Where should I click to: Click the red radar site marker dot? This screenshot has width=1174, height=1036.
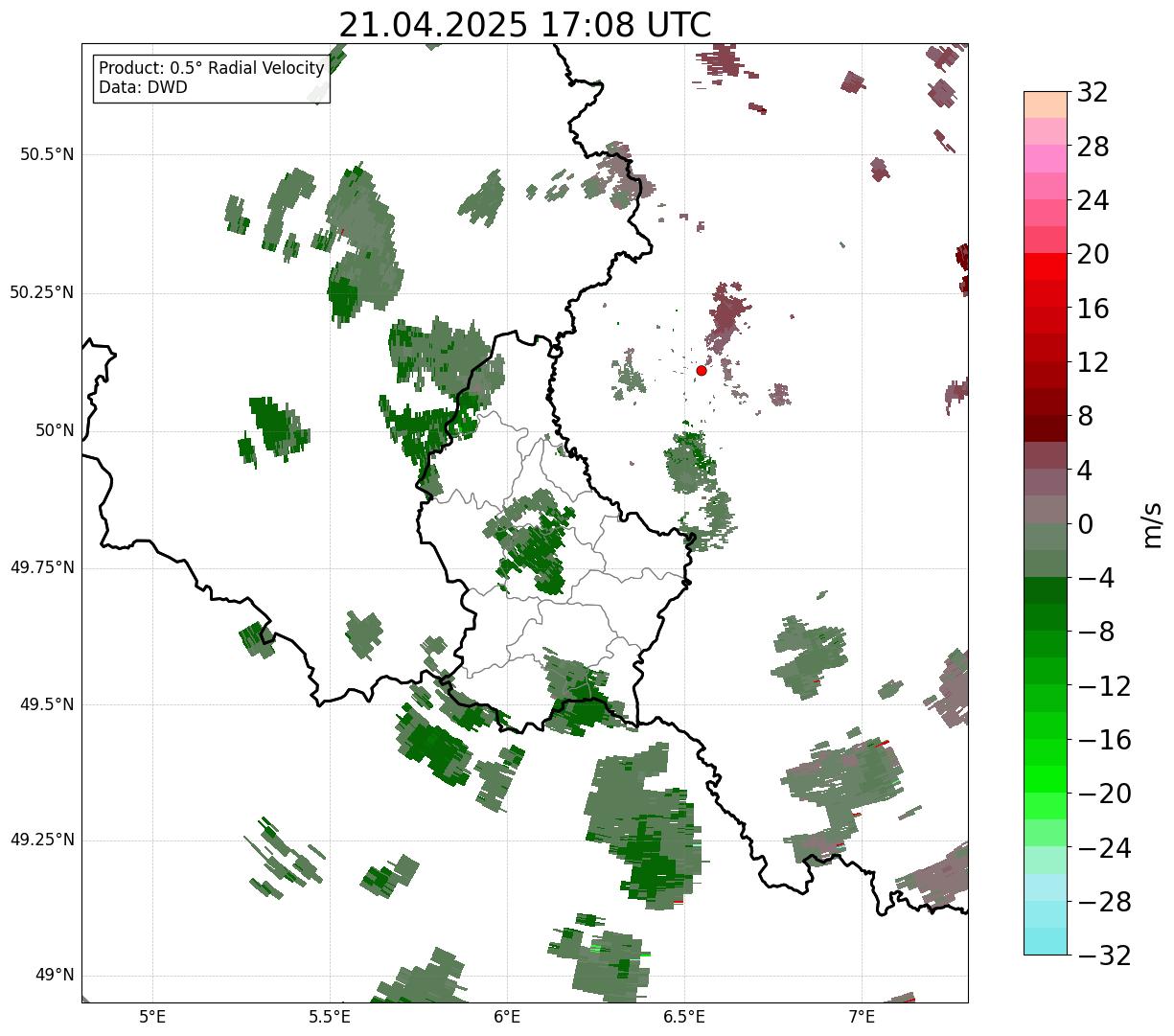click(702, 370)
